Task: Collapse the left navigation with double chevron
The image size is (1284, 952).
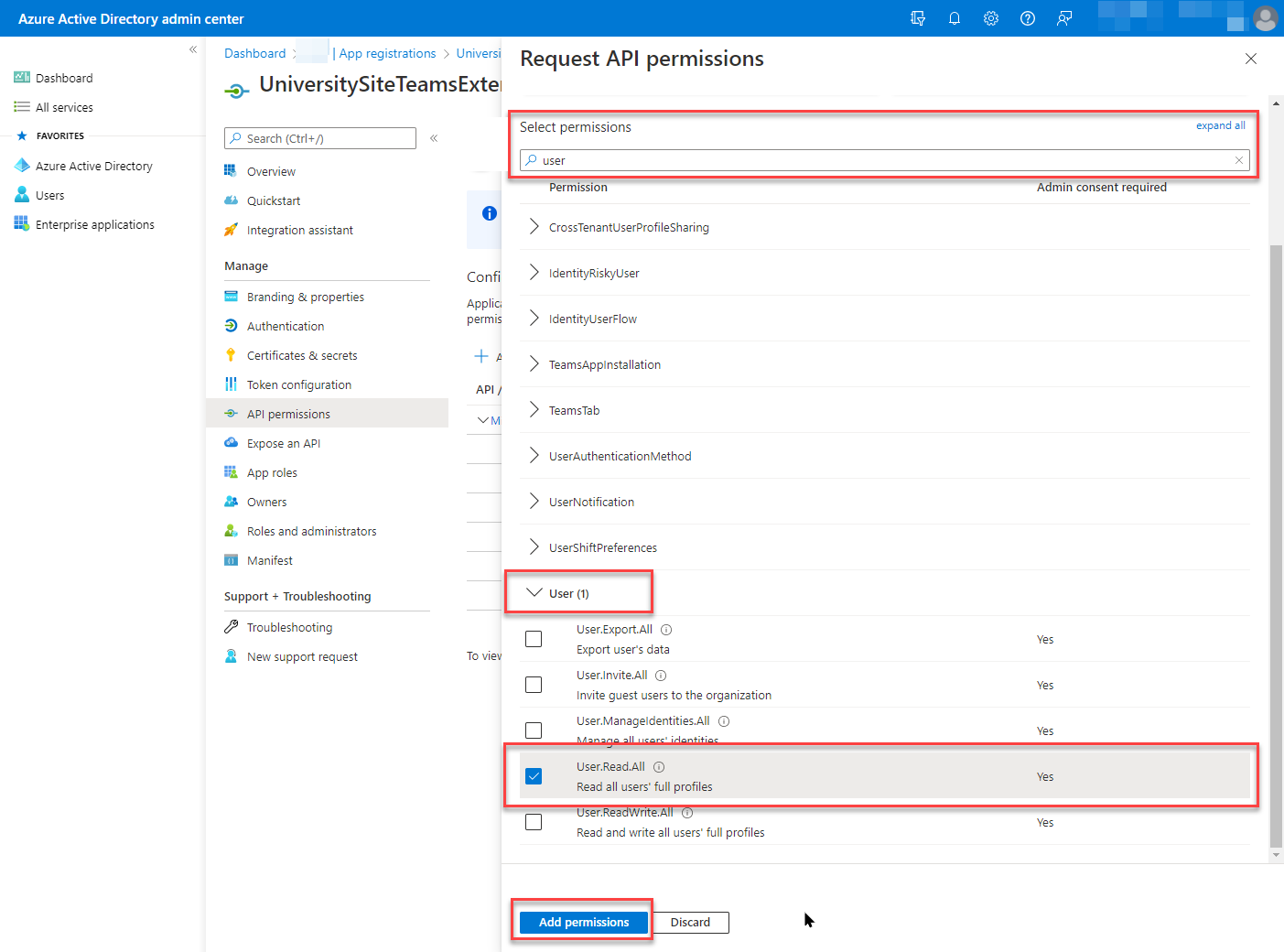Action: click(x=193, y=49)
